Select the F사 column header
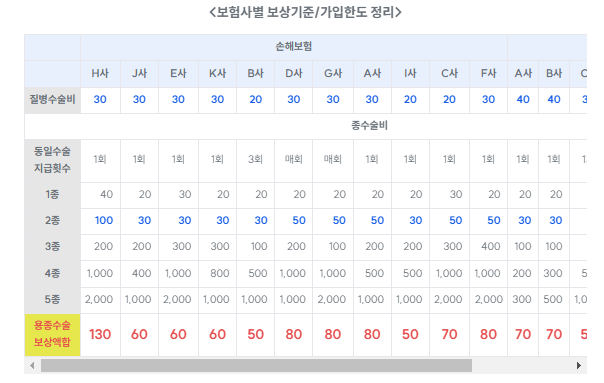 pos(488,73)
